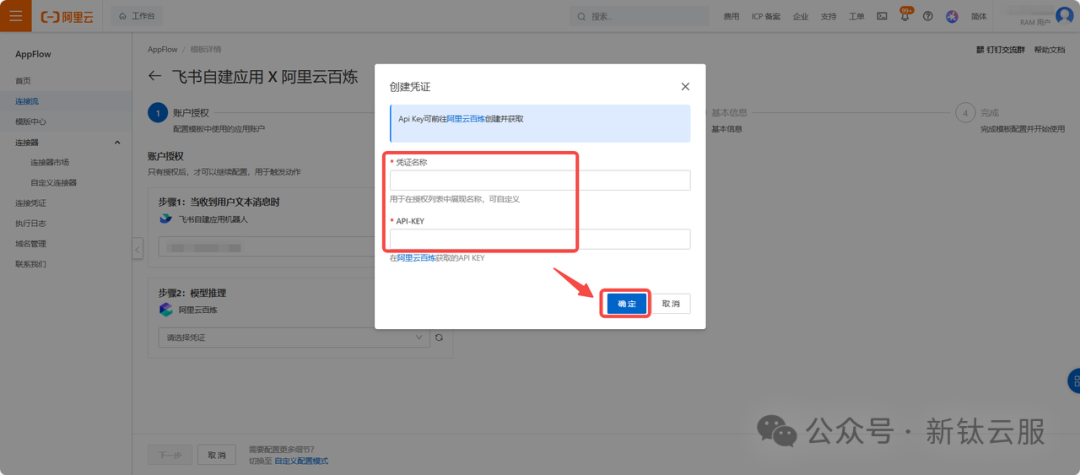The height and width of the screenshot is (475, 1080).
Task: Click the AppFlow breadcrumb link
Action: 162,50
